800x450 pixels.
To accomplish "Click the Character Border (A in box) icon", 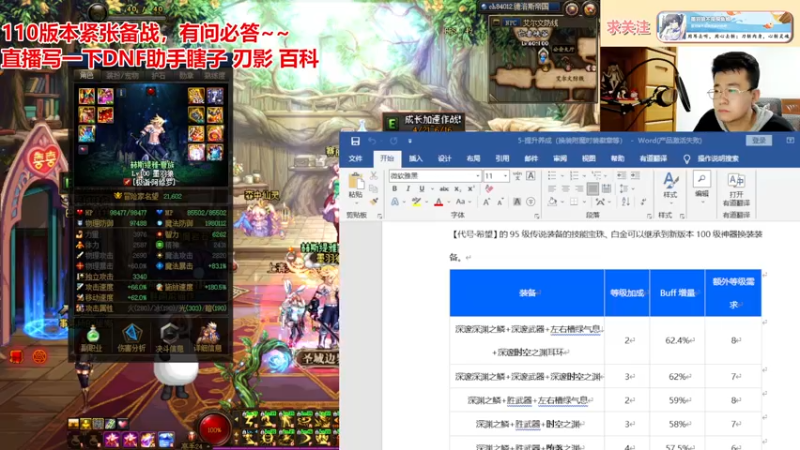I will [x=531, y=176].
